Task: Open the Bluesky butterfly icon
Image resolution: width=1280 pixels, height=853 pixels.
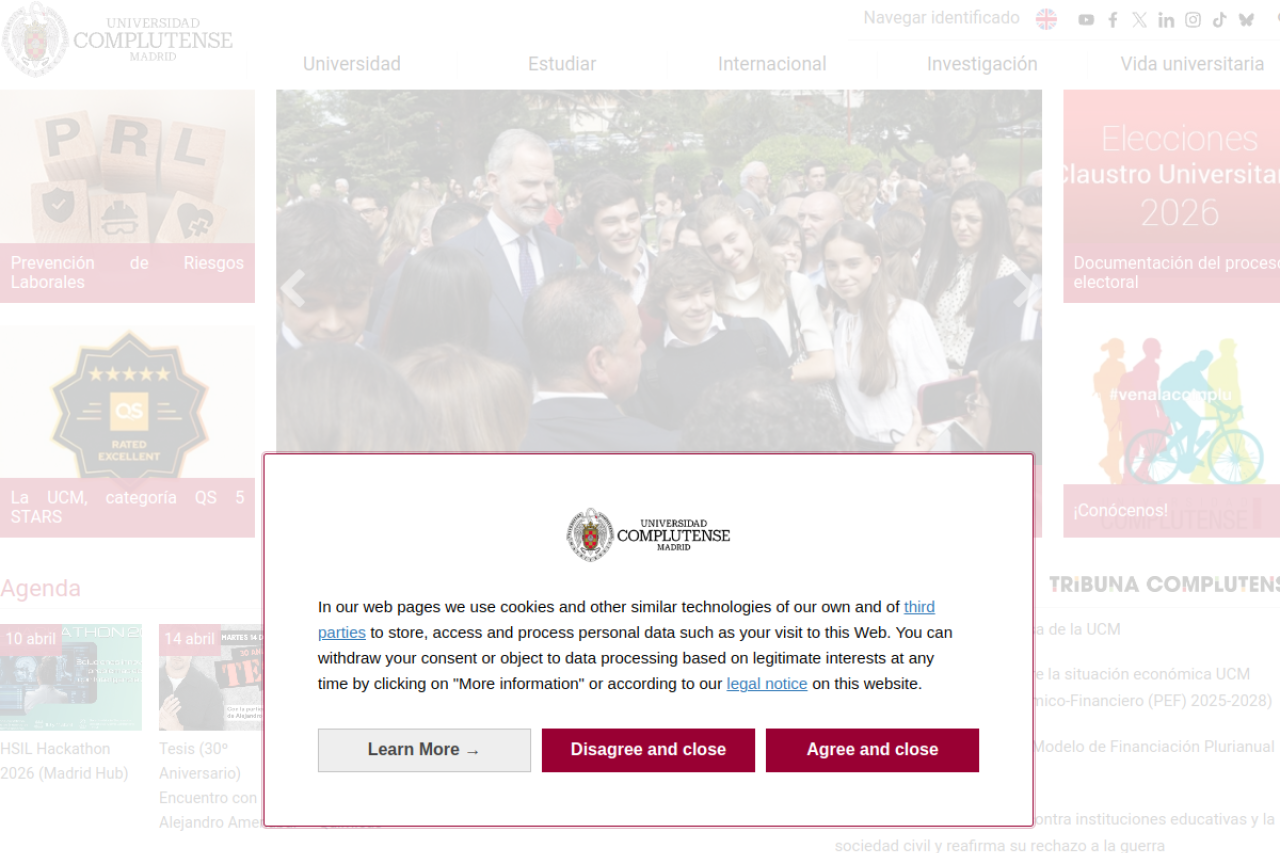Action: pyautogui.click(x=1246, y=20)
